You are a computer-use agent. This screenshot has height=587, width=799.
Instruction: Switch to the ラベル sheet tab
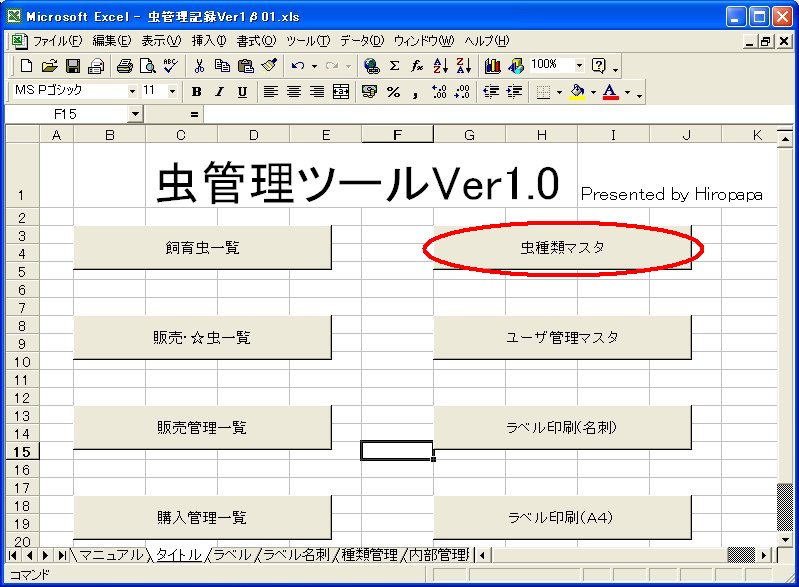point(231,555)
